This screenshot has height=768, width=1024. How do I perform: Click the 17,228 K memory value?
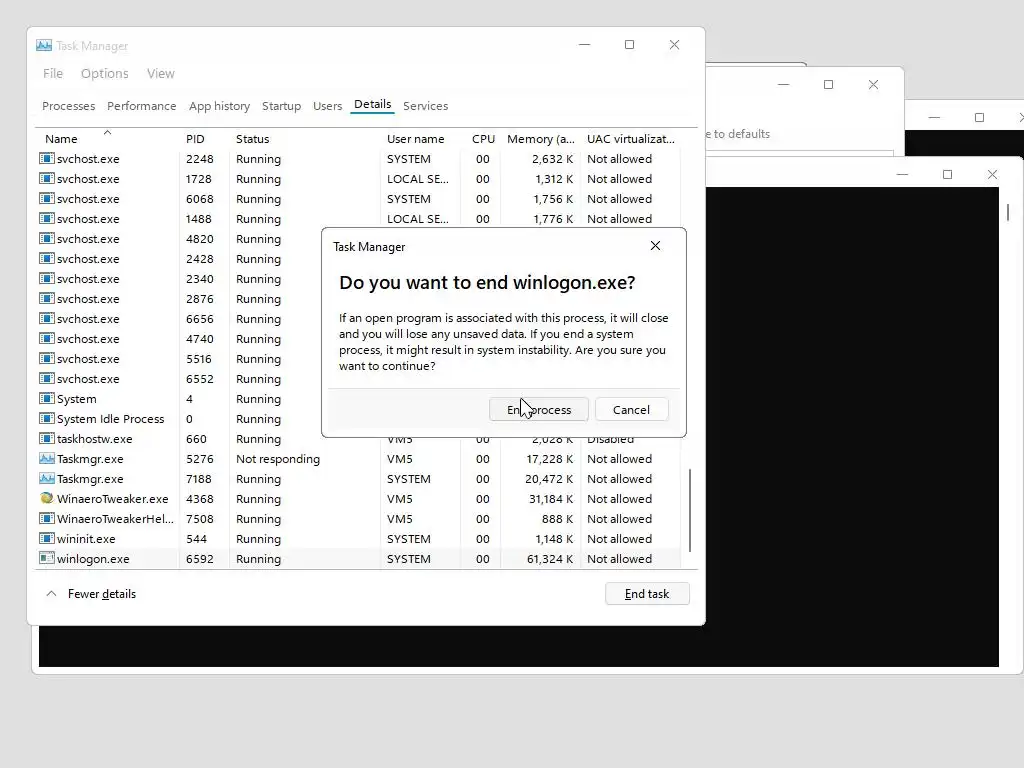[550, 458]
